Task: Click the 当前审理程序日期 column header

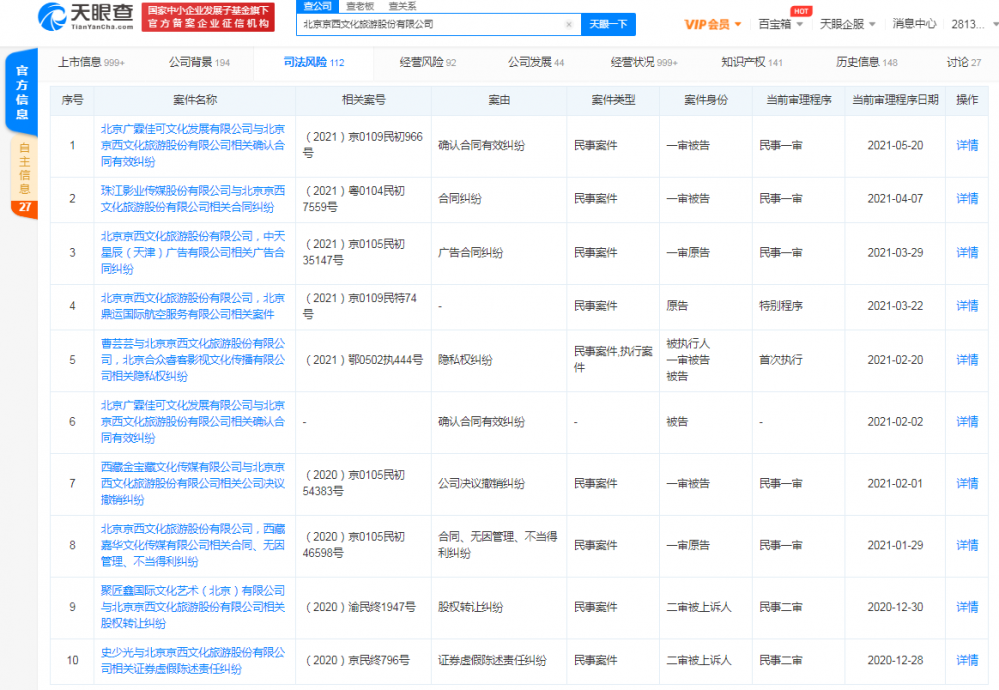Action: tap(895, 100)
